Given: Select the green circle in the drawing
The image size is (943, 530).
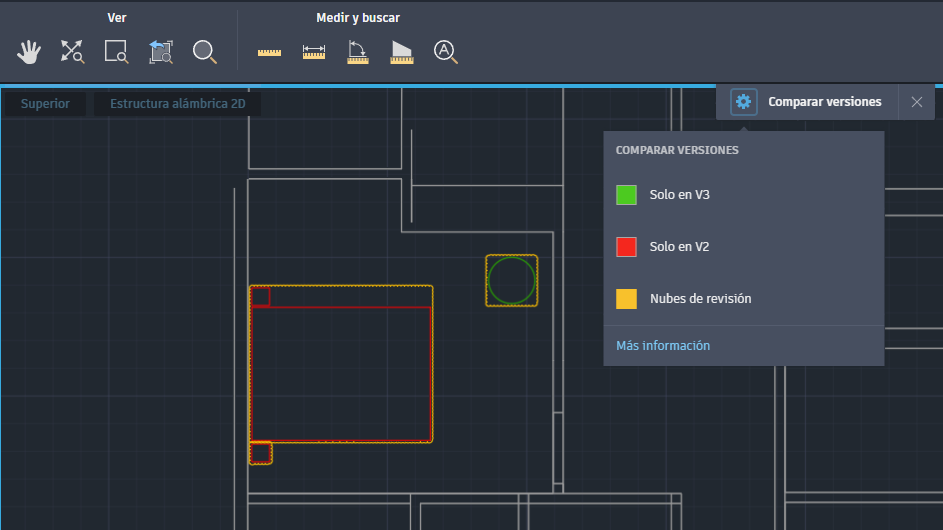Looking at the screenshot, I should click(512, 280).
